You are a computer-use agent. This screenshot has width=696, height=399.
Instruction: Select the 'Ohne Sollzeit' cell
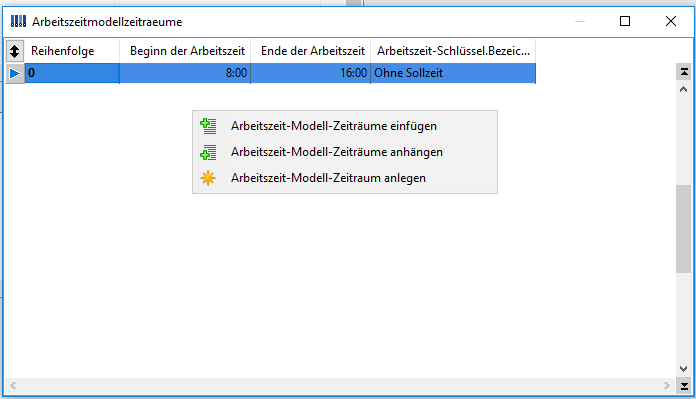pos(453,73)
